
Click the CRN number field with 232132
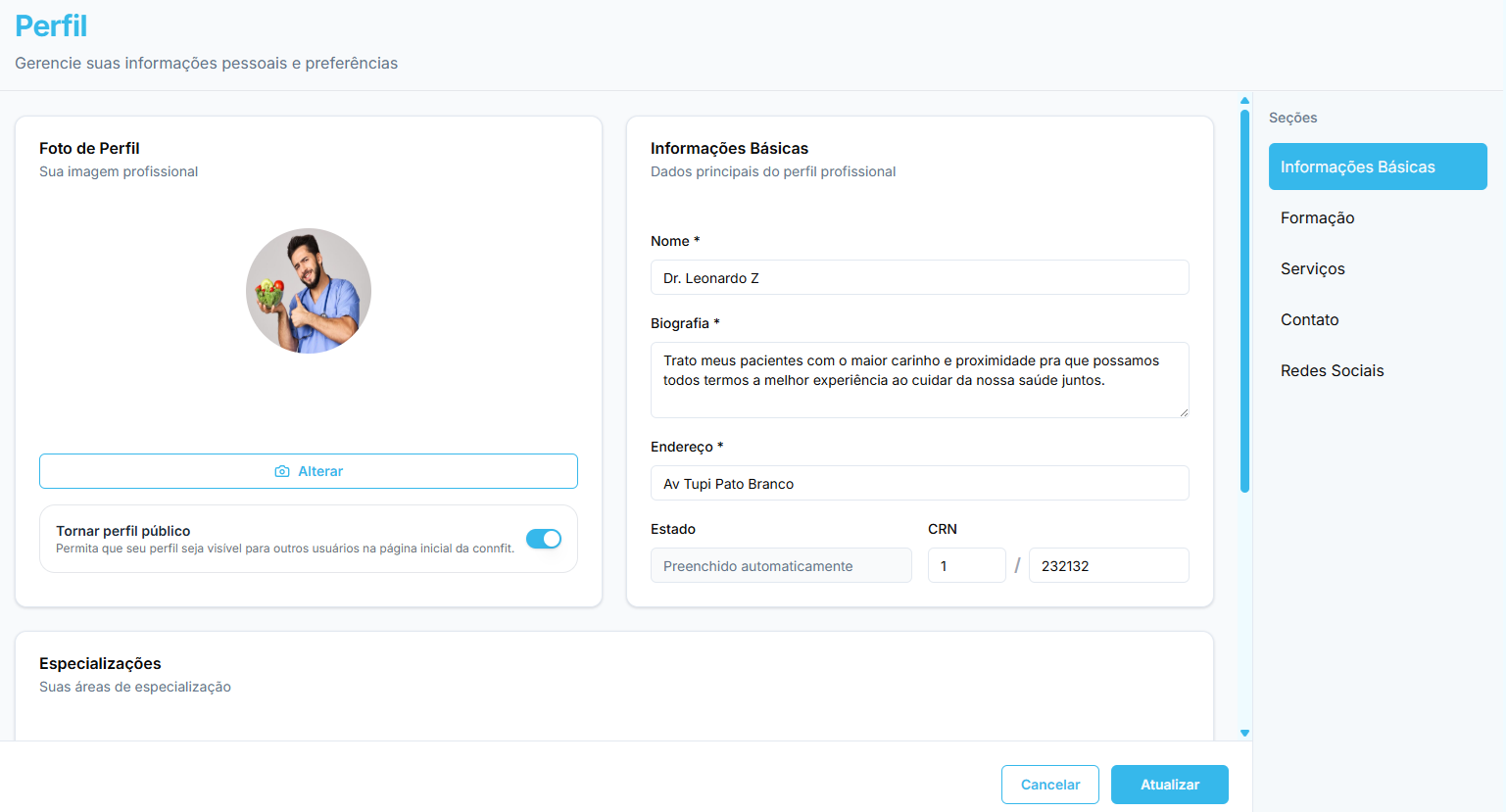coord(1108,565)
